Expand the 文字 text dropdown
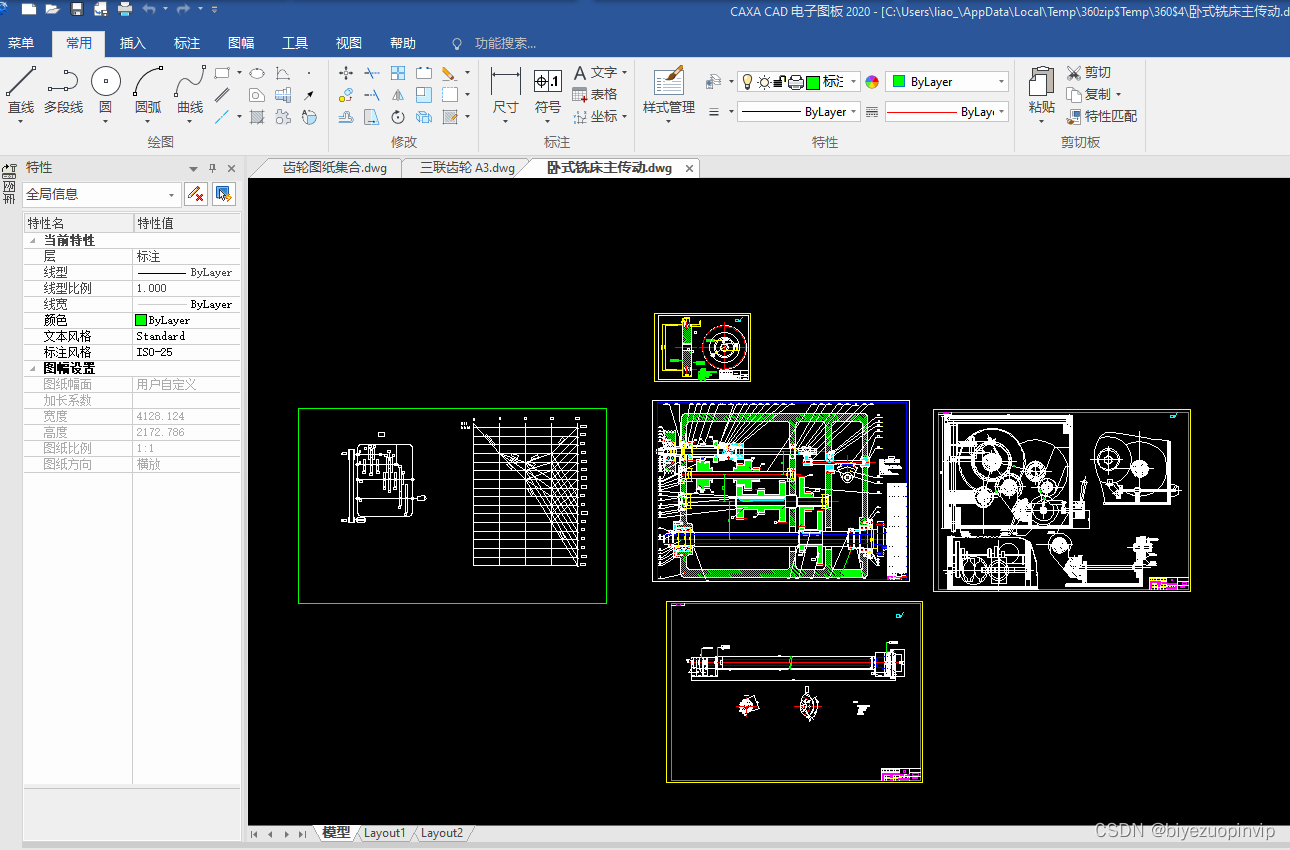The width and height of the screenshot is (1290, 850). click(625, 72)
